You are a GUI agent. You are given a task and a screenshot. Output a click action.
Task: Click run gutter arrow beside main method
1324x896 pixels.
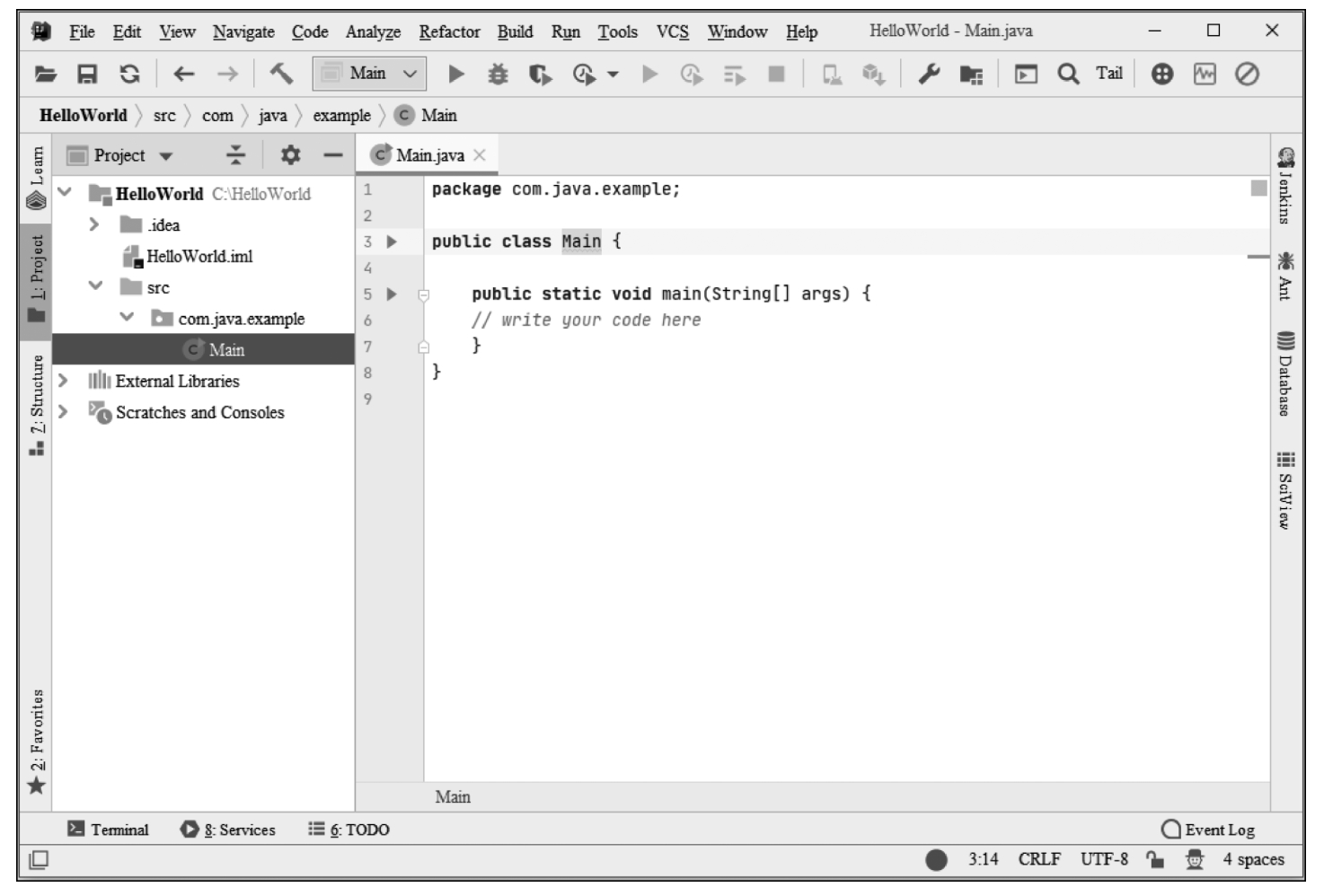click(392, 294)
